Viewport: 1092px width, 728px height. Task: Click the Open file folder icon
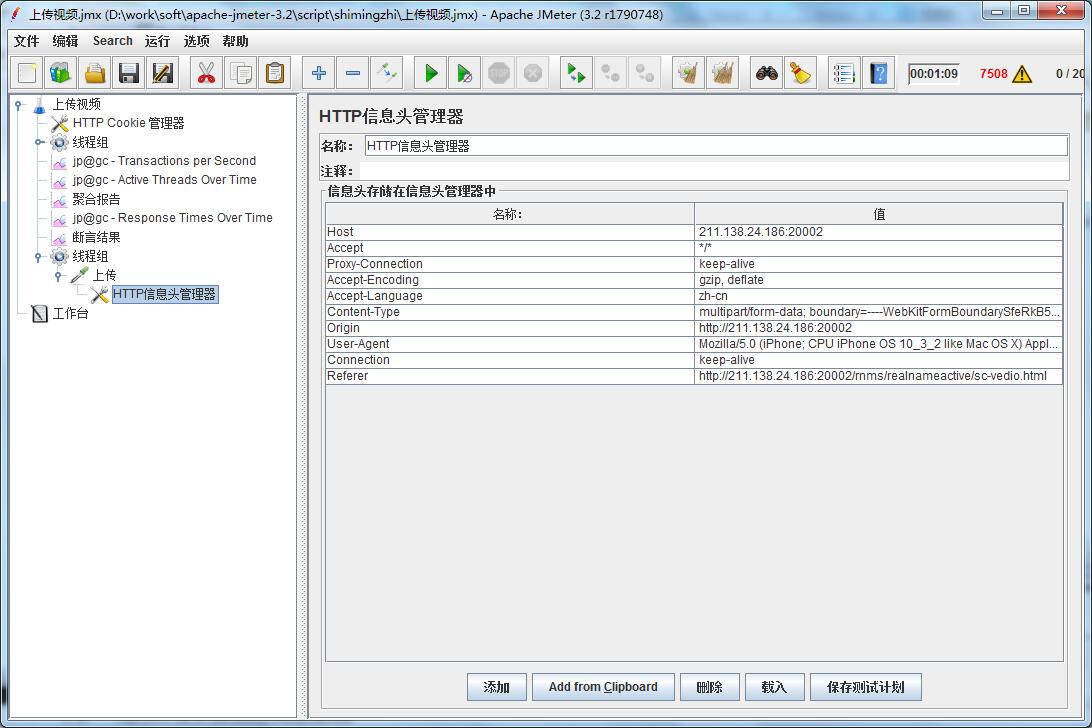pos(95,73)
